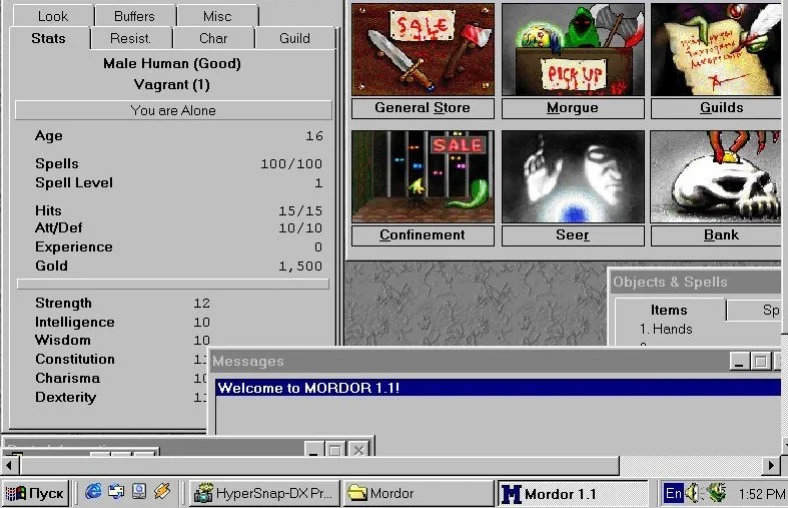This screenshot has width=788, height=508.
Task: Launch Internet Explorer from quick launch
Action: coord(93,491)
